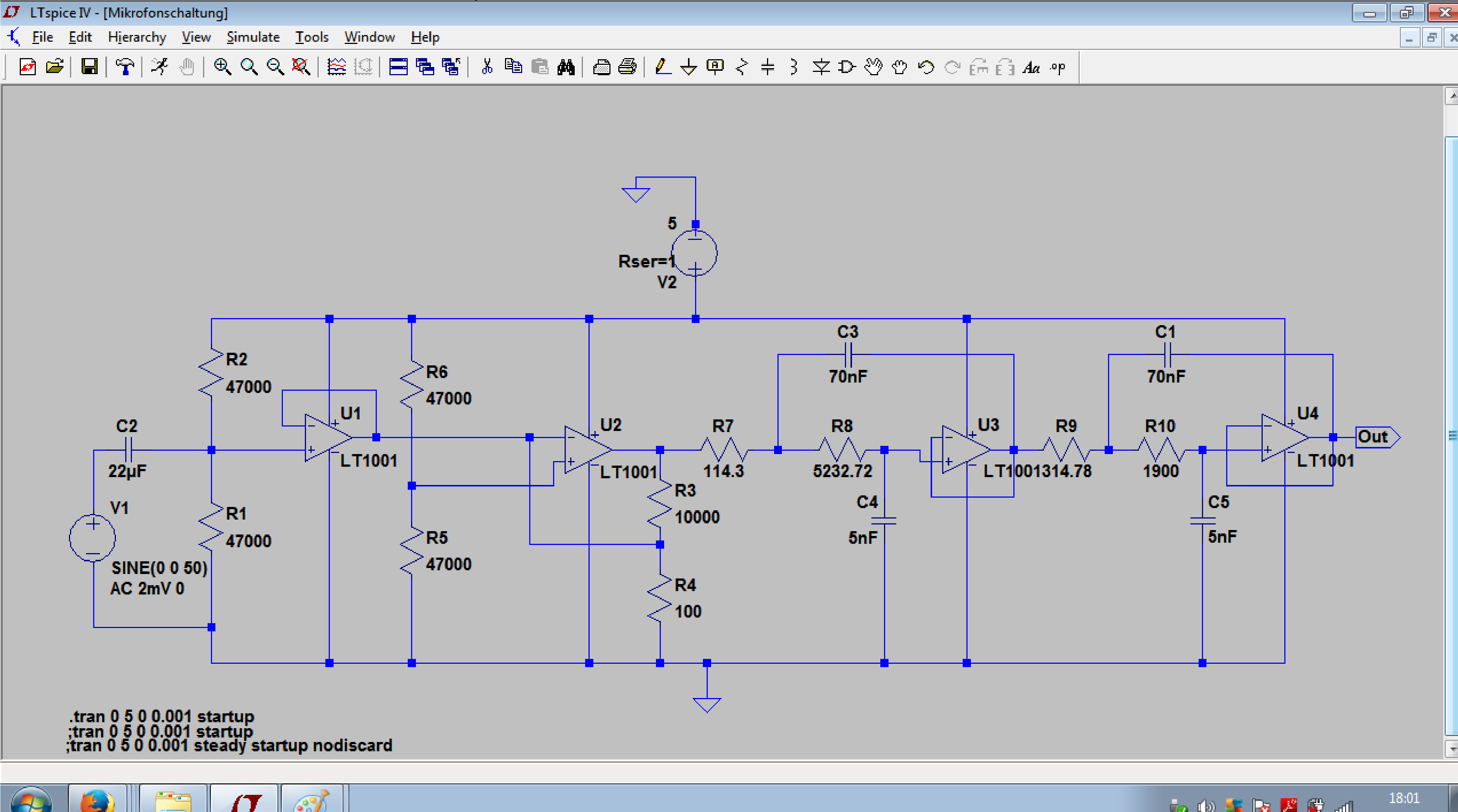Click the 'Rser=1' label near V2

[x=646, y=261]
